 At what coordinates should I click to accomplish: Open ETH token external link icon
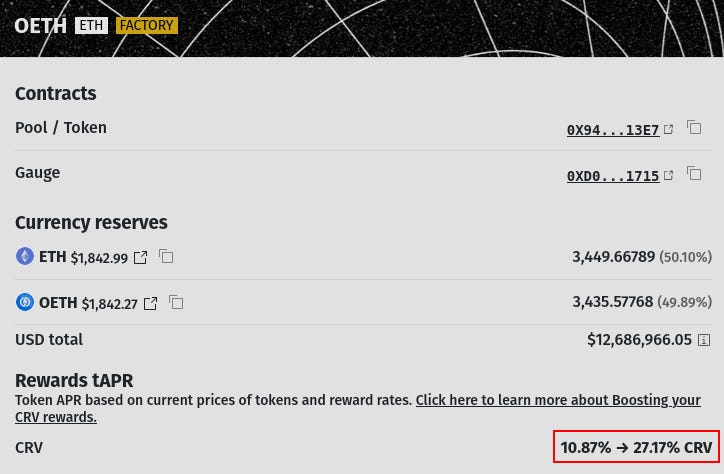tap(141, 258)
